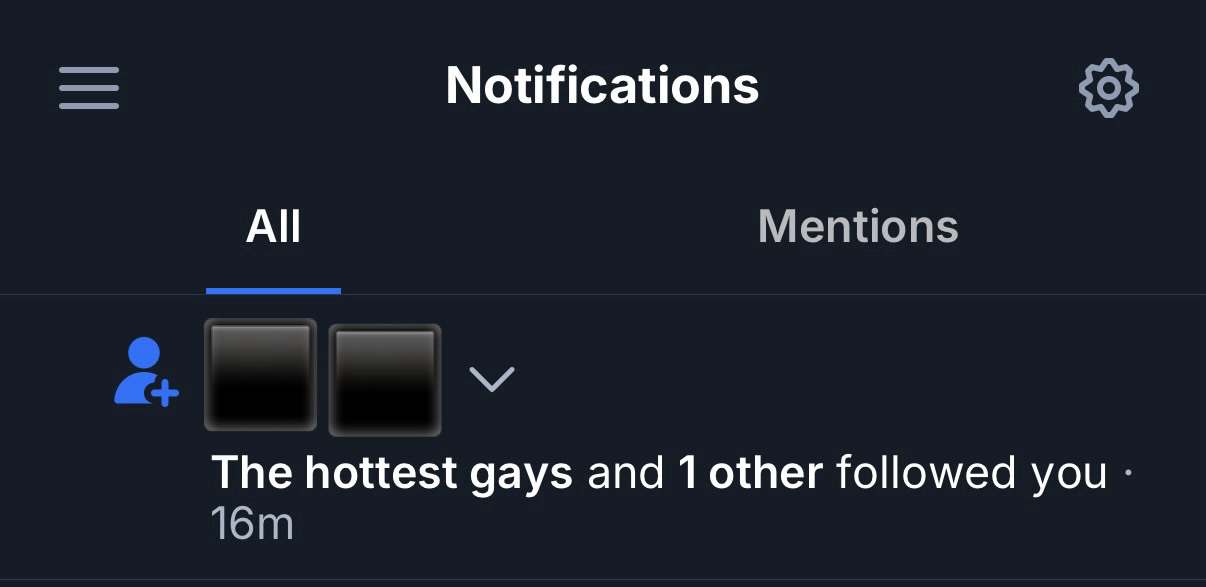Click the blue underline beneath All

273,290
